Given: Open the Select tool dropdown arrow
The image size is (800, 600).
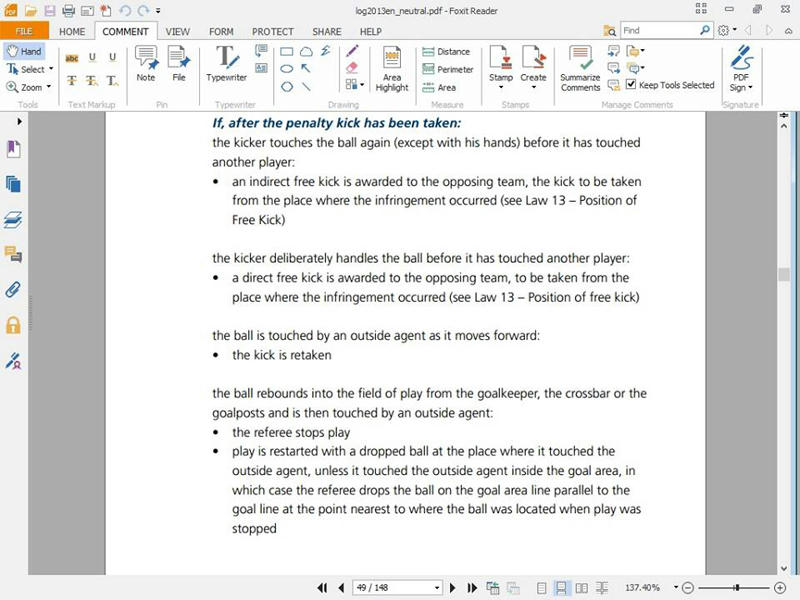Looking at the screenshot, I should [51, 68].
